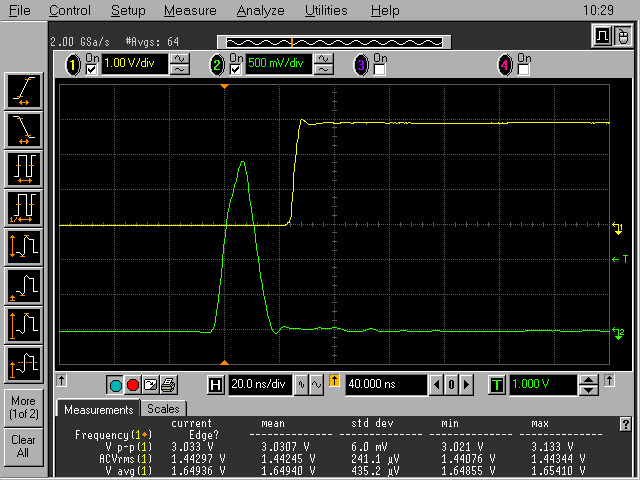Image resolution: width=640 pixels, height=480 pixels.
Task: Switch to the Scales tab
Action: tap(163, 409)
